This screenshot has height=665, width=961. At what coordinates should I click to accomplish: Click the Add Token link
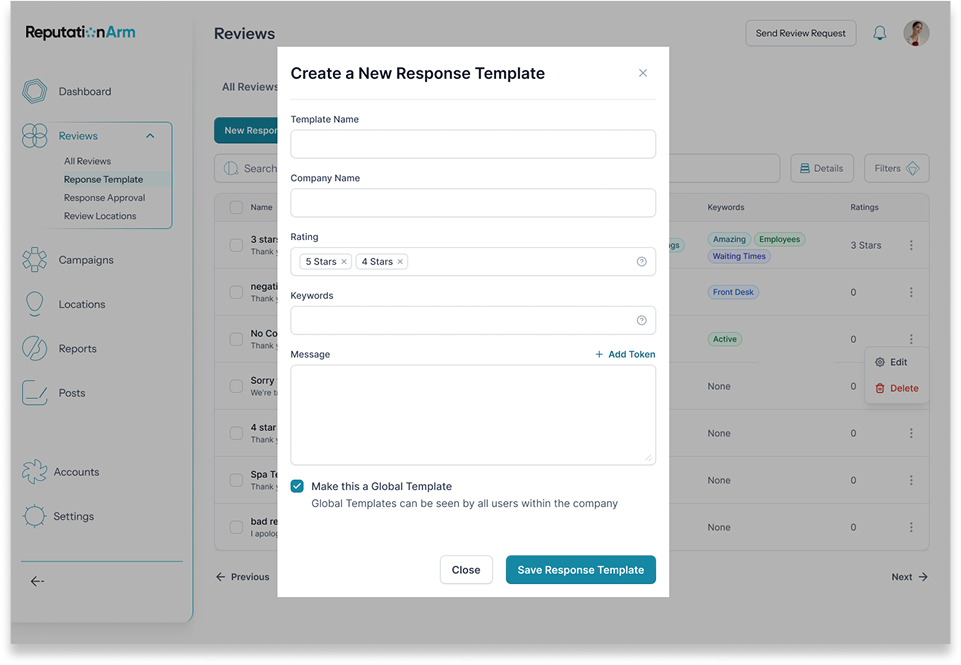click(x=625, y=354)
